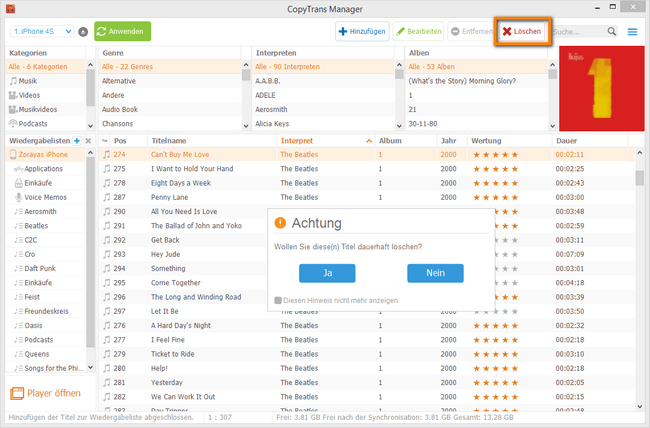Set star rating for Help!
This screenshot has height=428, width=650.
coord(495,368)
